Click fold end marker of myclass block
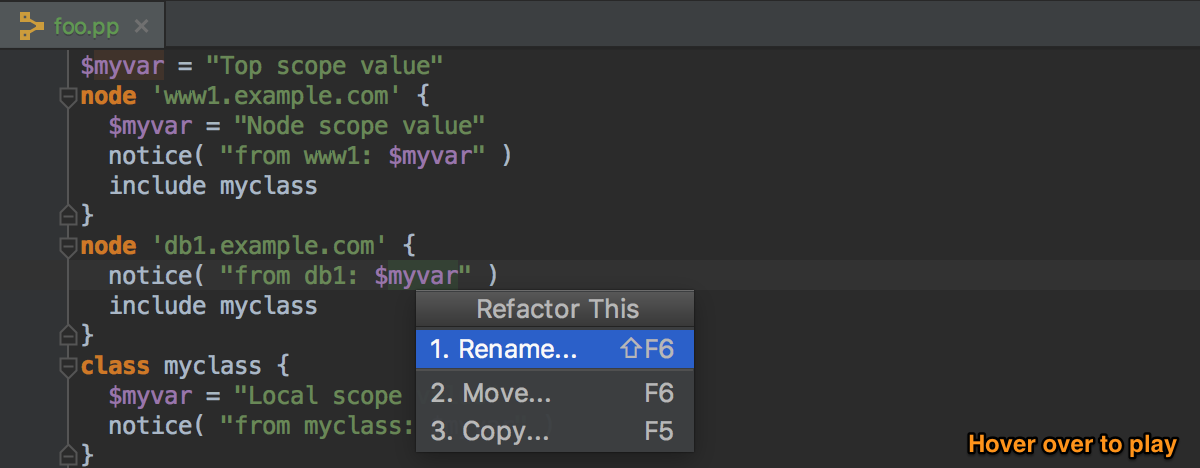This screenshot has width=1200, height=468. [x=68, y=455]
